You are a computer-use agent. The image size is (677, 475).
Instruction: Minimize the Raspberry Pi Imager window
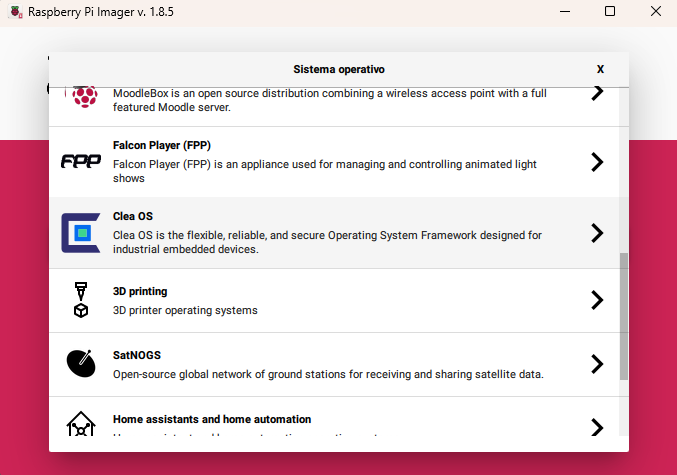tap(565, 11)
